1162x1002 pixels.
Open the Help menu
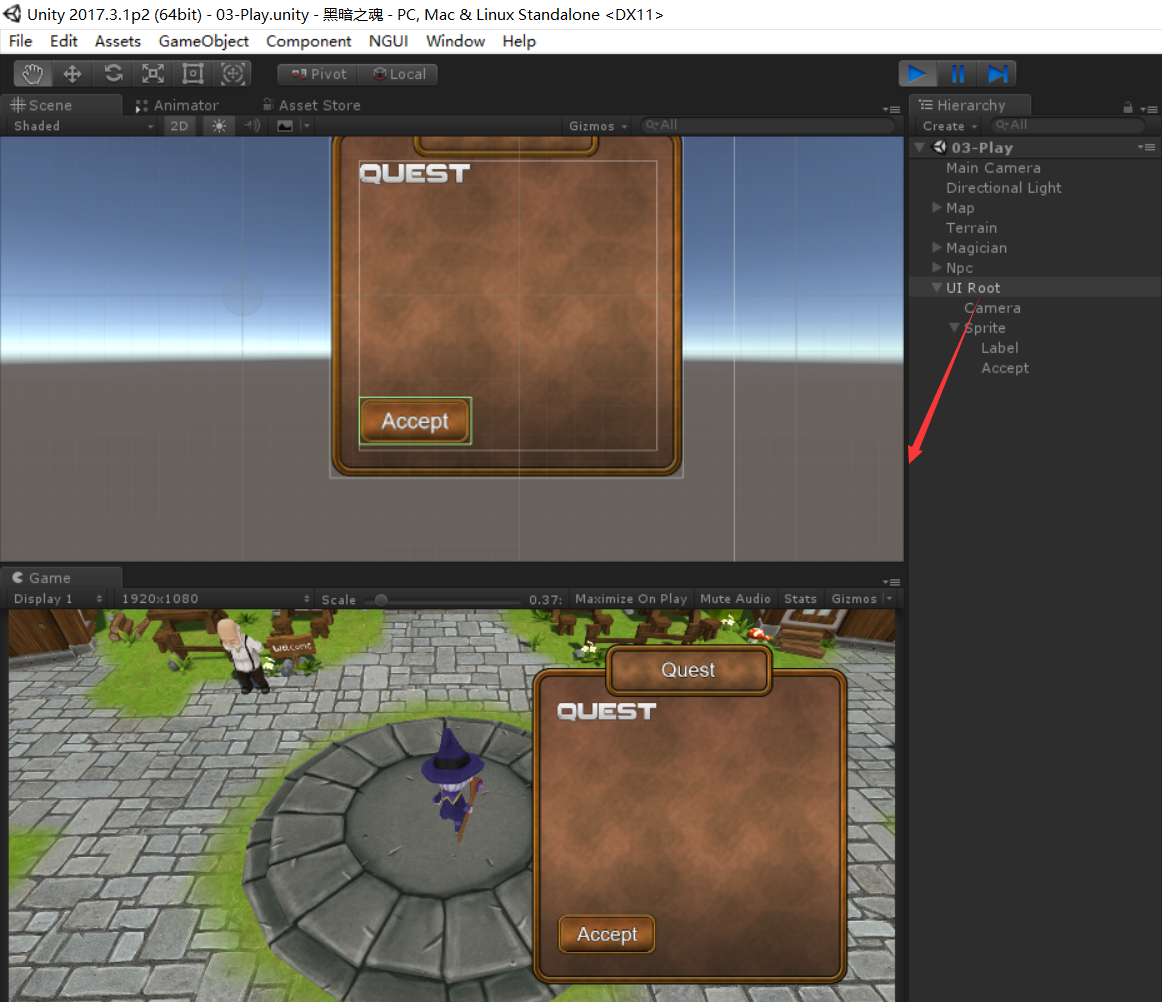519,42
